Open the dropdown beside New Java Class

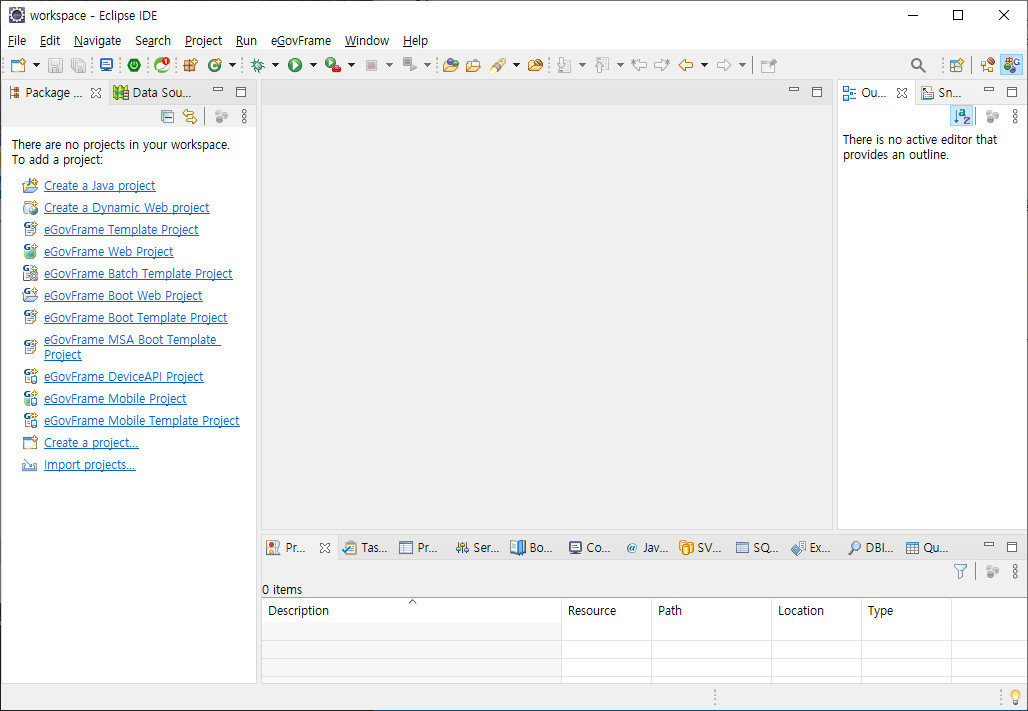232,65
